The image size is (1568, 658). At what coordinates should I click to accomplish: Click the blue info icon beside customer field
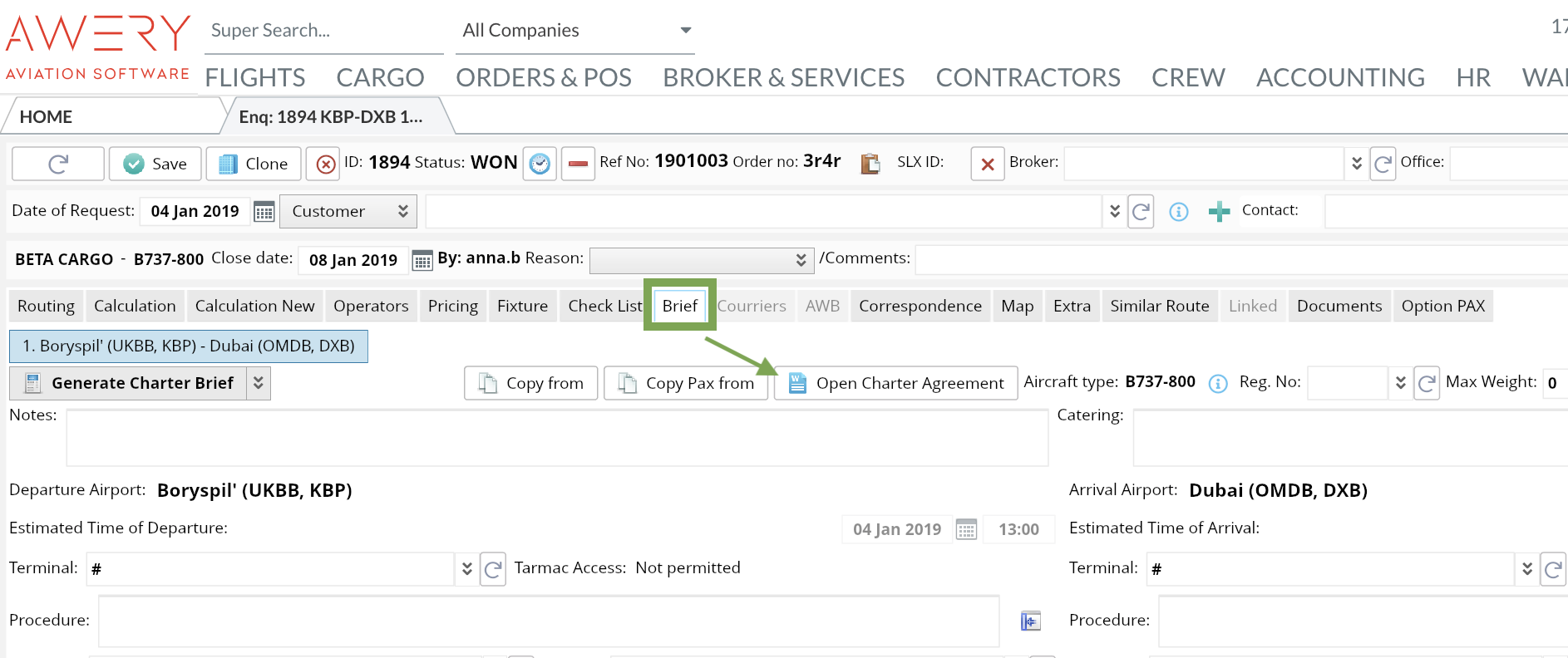pyautogui.click(x=1178, y=212)
